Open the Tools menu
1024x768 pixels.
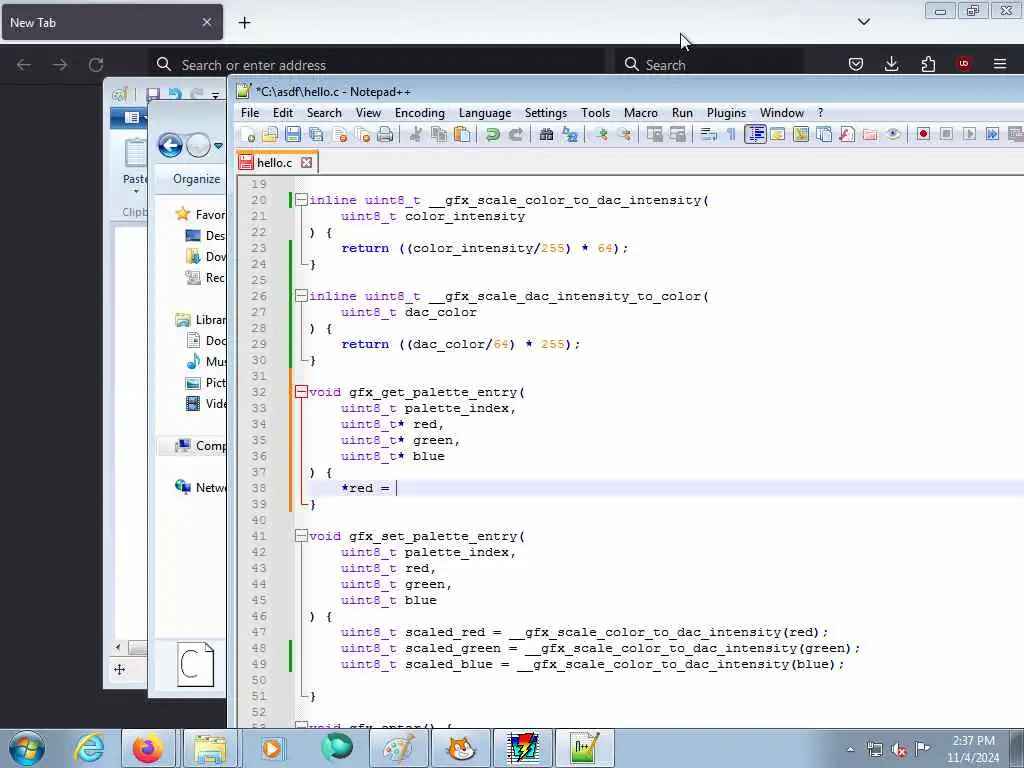[x=596, y=113]
